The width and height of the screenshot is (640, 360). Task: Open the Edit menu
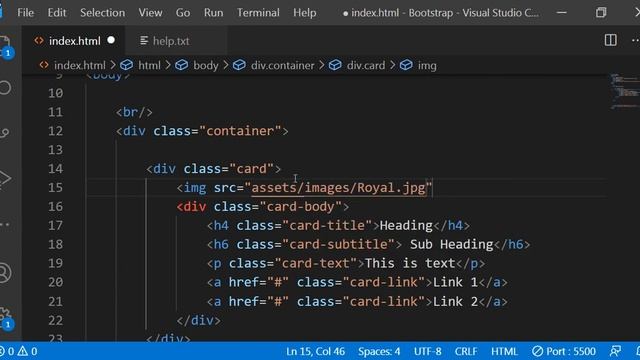(57, 13)
